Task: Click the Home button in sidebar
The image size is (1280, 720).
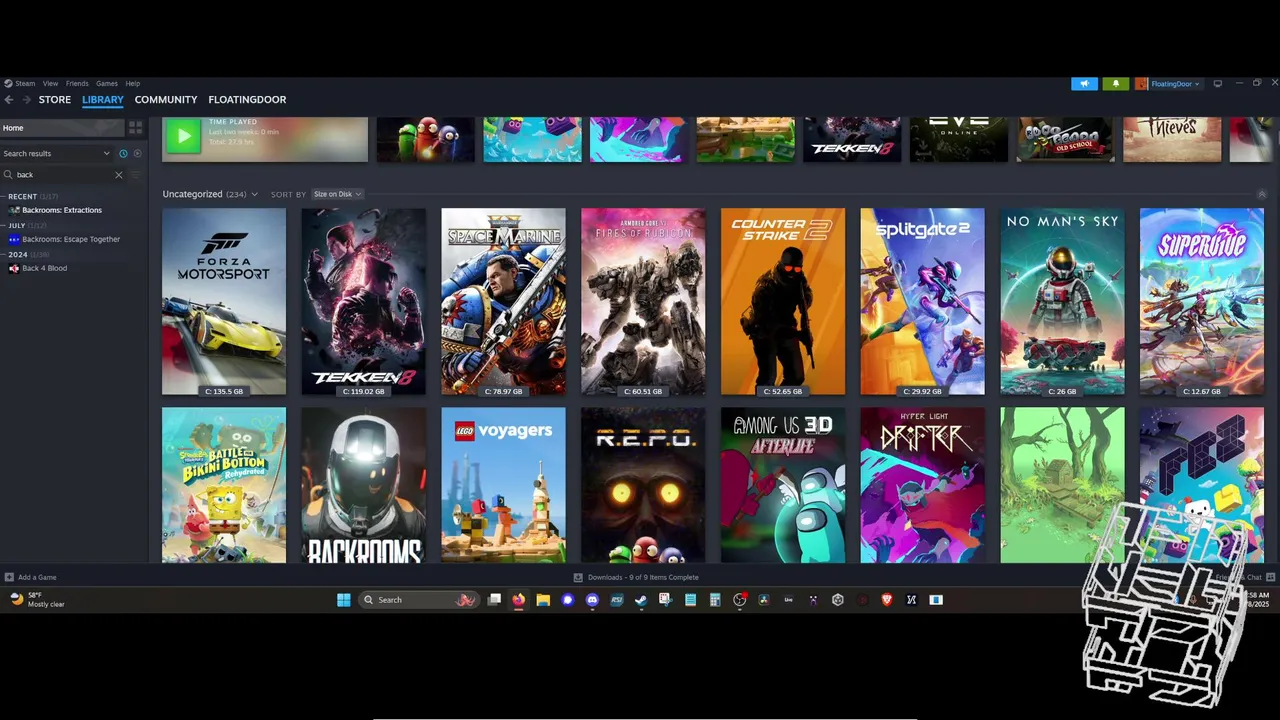Action: tap(62, 128)
